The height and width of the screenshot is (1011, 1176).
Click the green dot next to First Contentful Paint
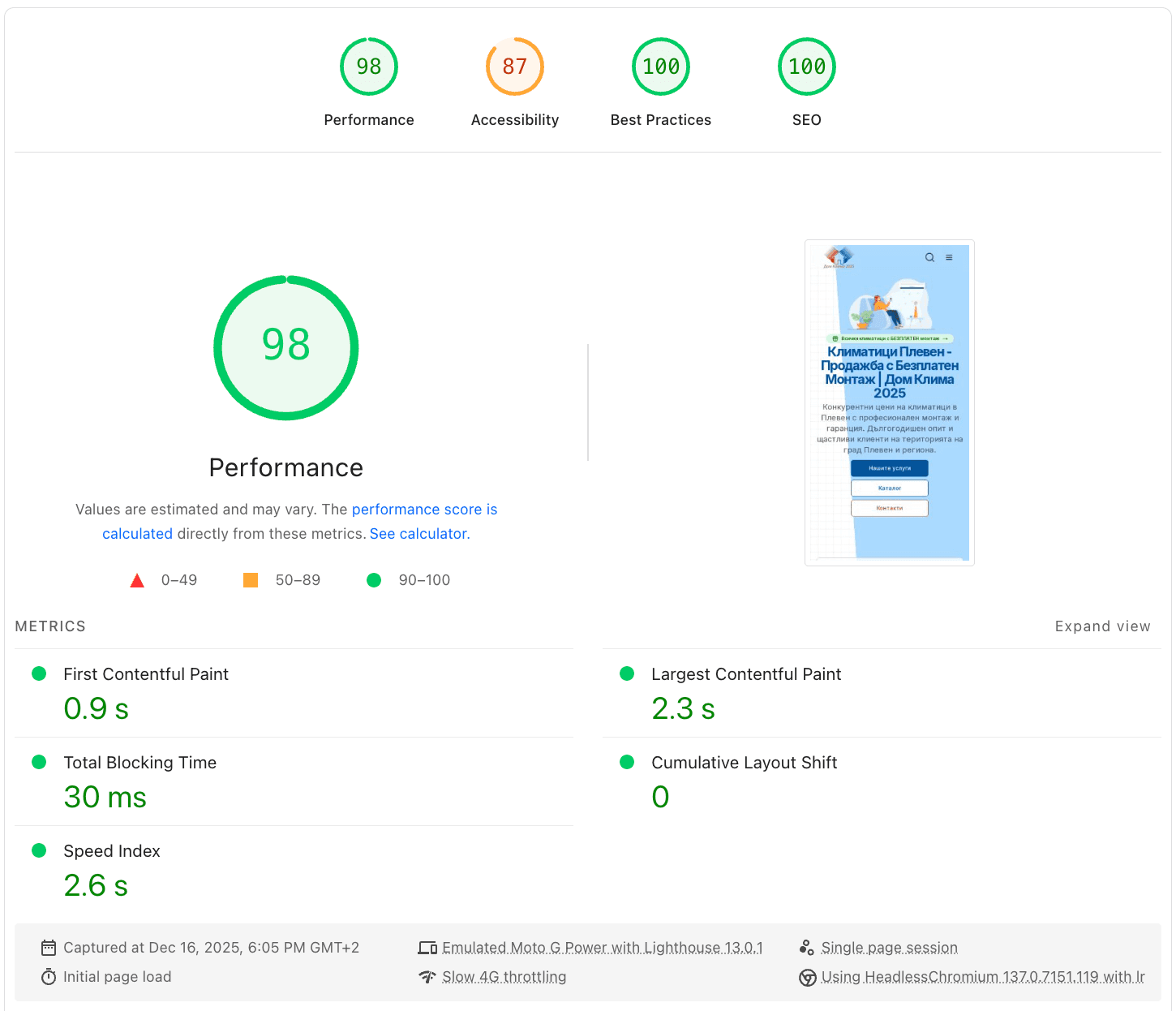[x=38, y=673]
